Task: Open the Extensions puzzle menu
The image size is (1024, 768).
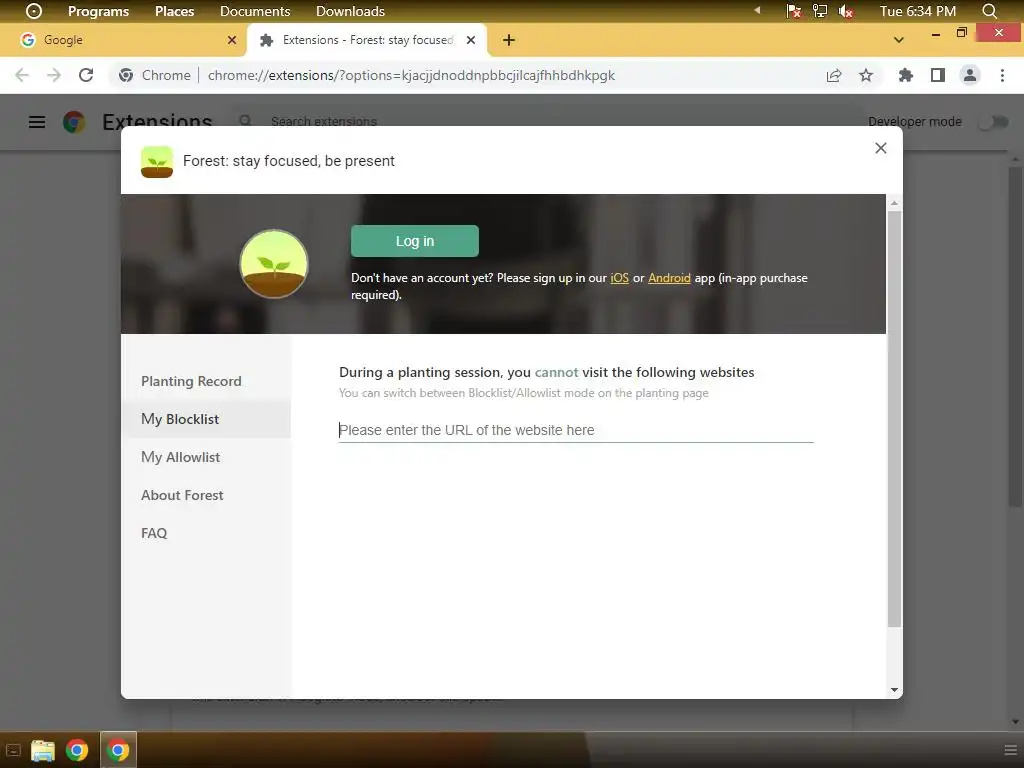Action: tap(906, 75)
